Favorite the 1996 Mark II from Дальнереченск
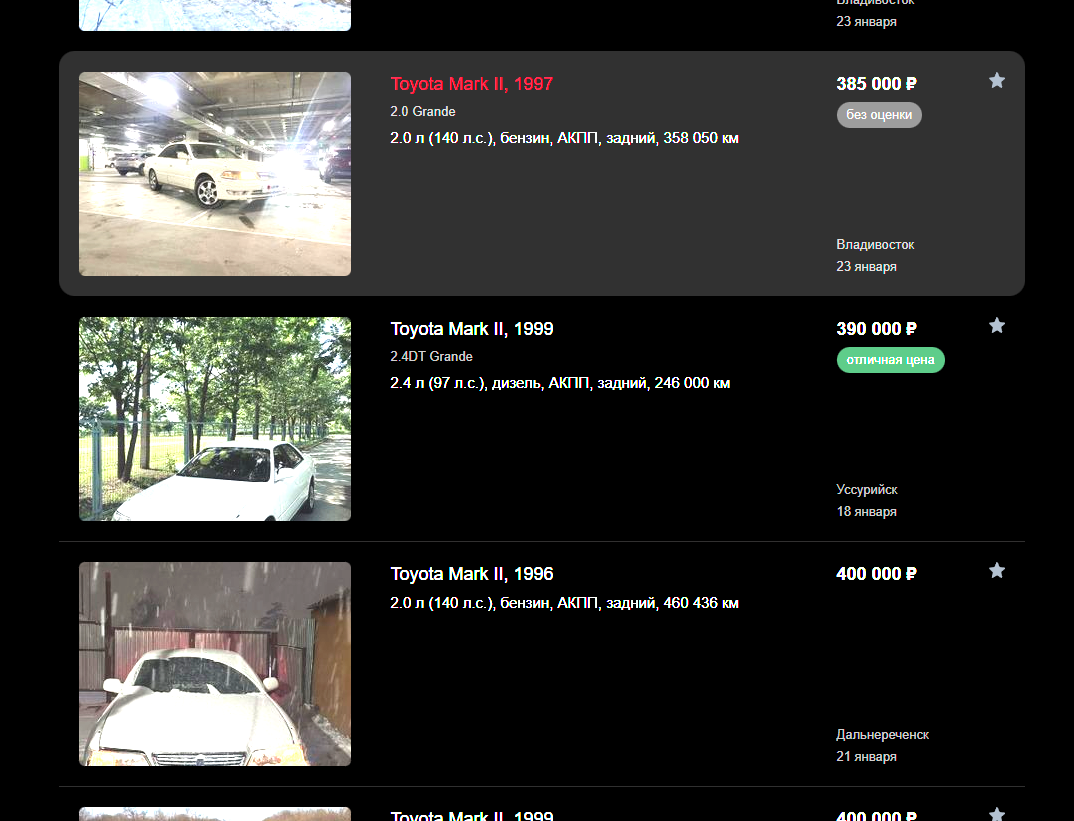 click(997, 571)
